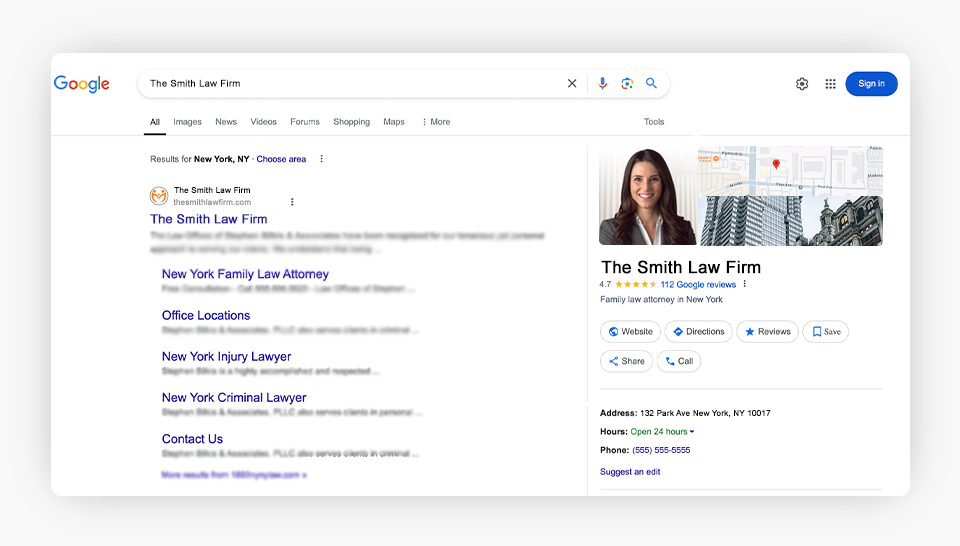Open New York Injury Lawyer sitelink

pos(227,356)
